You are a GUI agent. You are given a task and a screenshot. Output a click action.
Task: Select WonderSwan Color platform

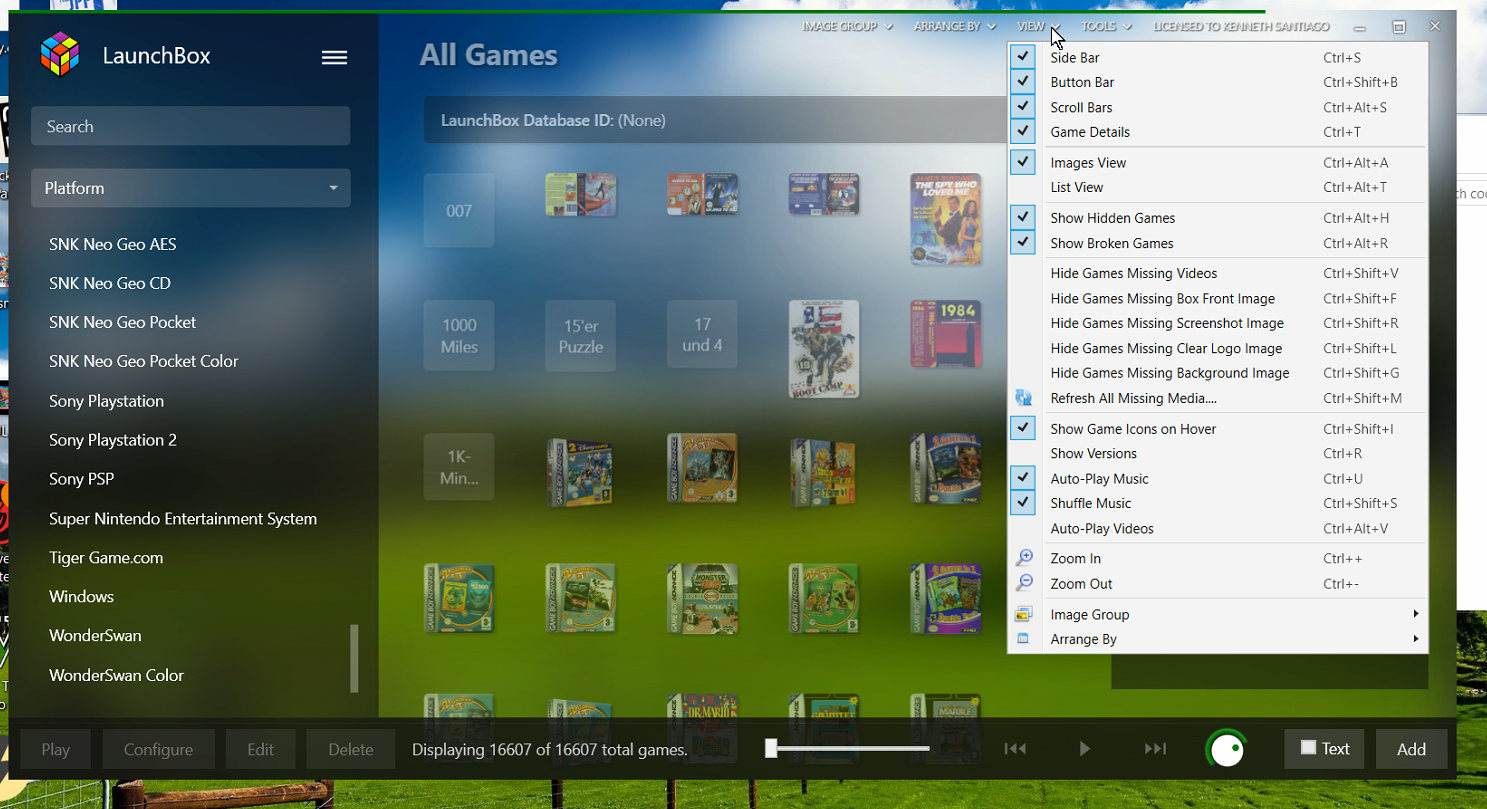coord(116,675)
